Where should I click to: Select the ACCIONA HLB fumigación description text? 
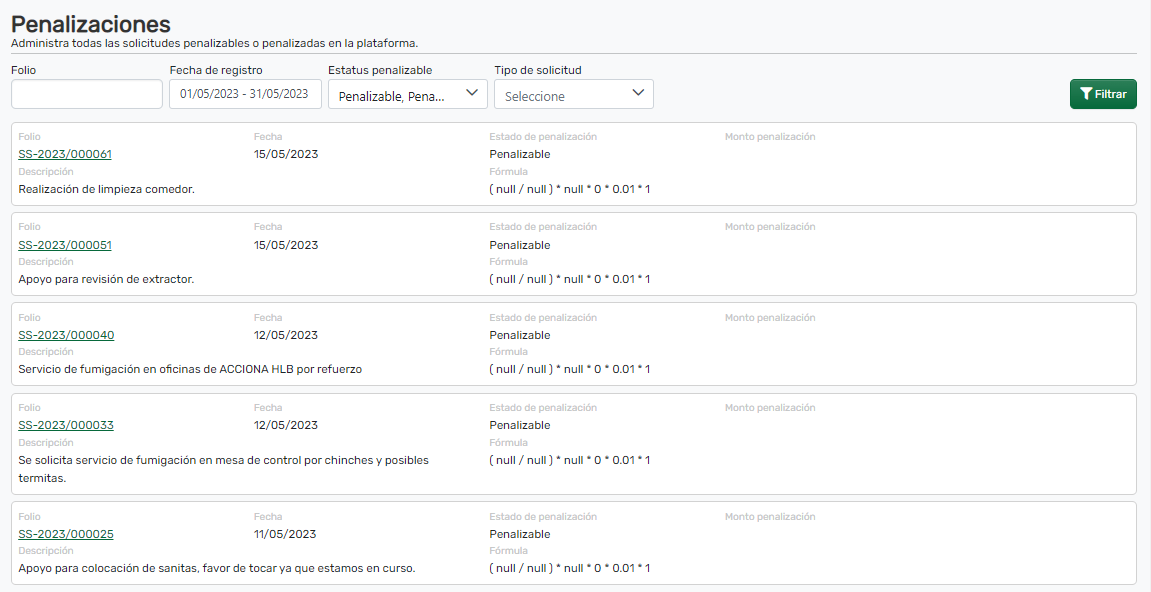coord(190,369)
